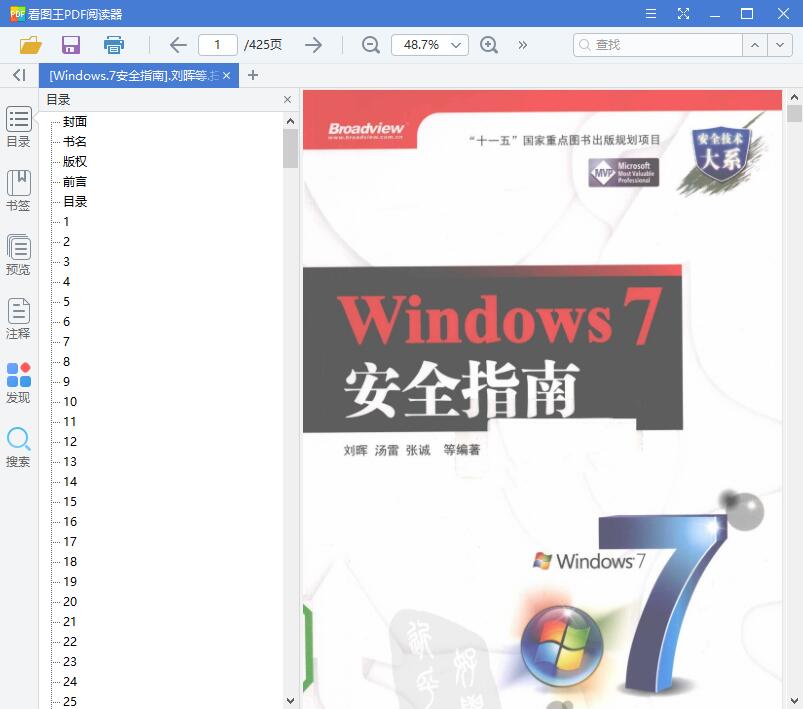Open the 注释 annotations sidebar panel

coord(18,319)
